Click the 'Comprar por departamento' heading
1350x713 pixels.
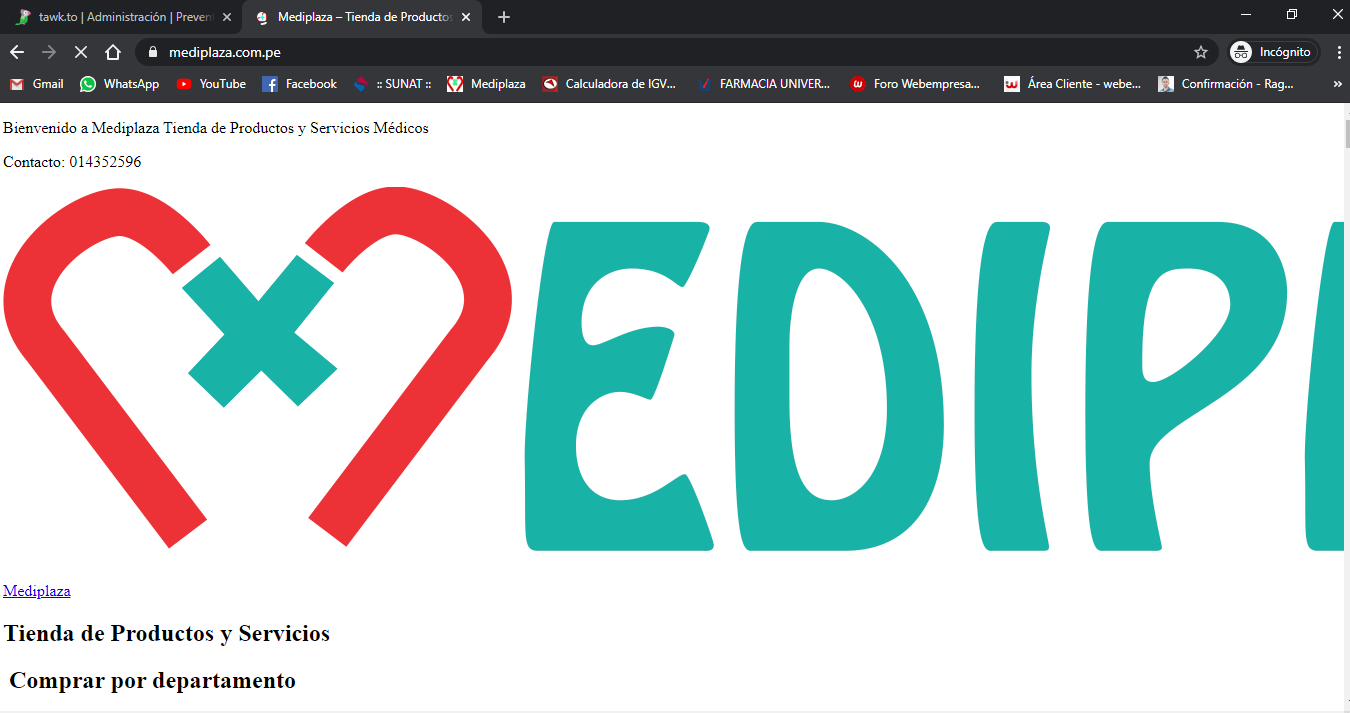(x=152, y=681)
